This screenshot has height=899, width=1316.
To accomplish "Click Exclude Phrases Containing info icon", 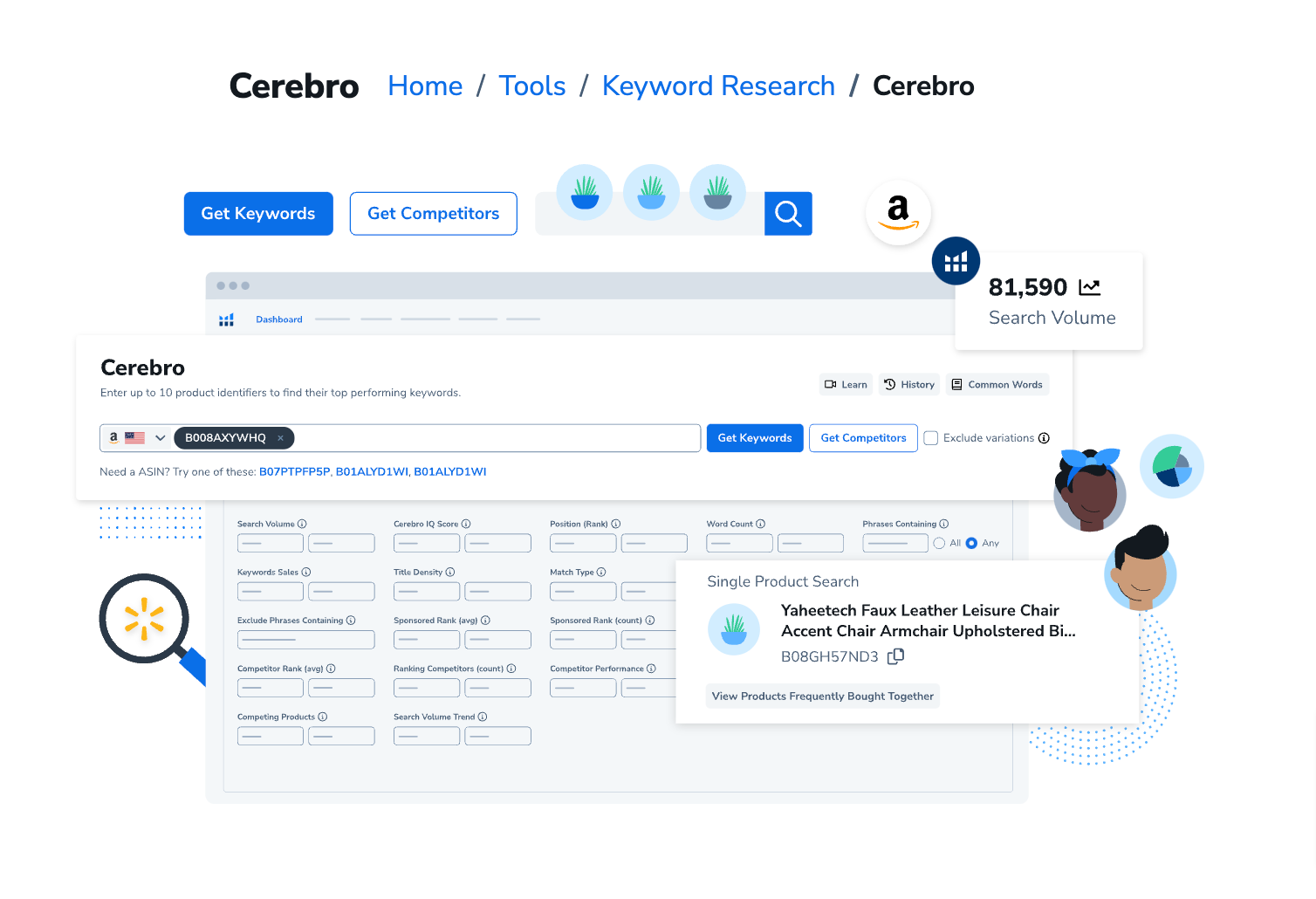I will click(351, 620).
